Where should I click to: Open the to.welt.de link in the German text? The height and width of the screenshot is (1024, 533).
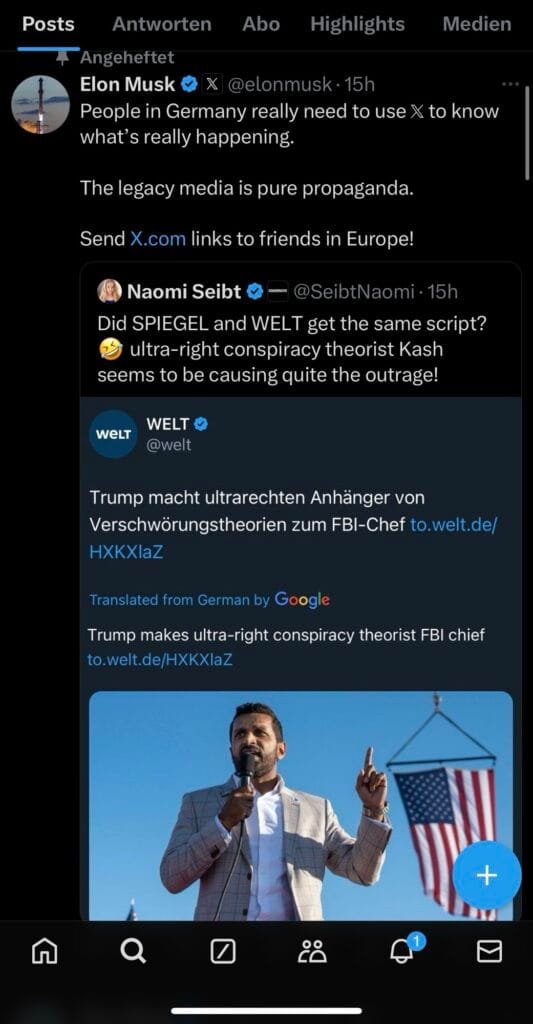(x=292, y=538)
